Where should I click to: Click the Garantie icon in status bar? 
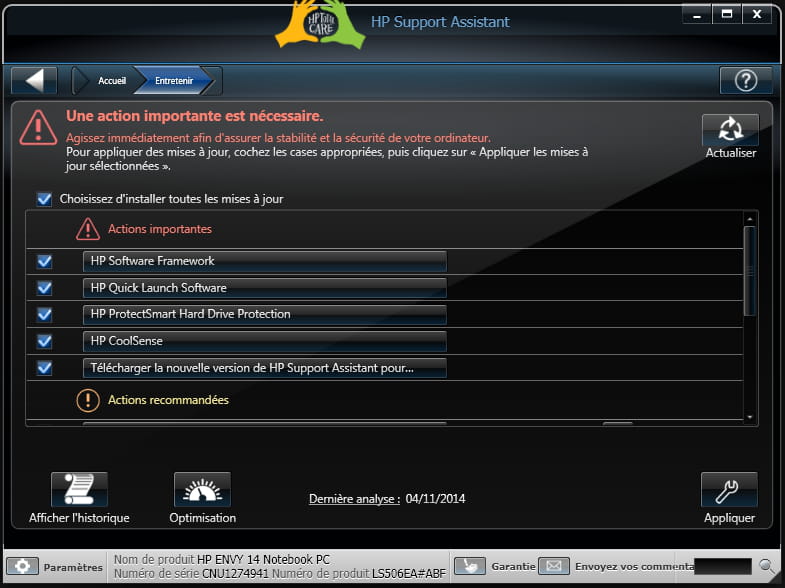click(x=470, y=566)
